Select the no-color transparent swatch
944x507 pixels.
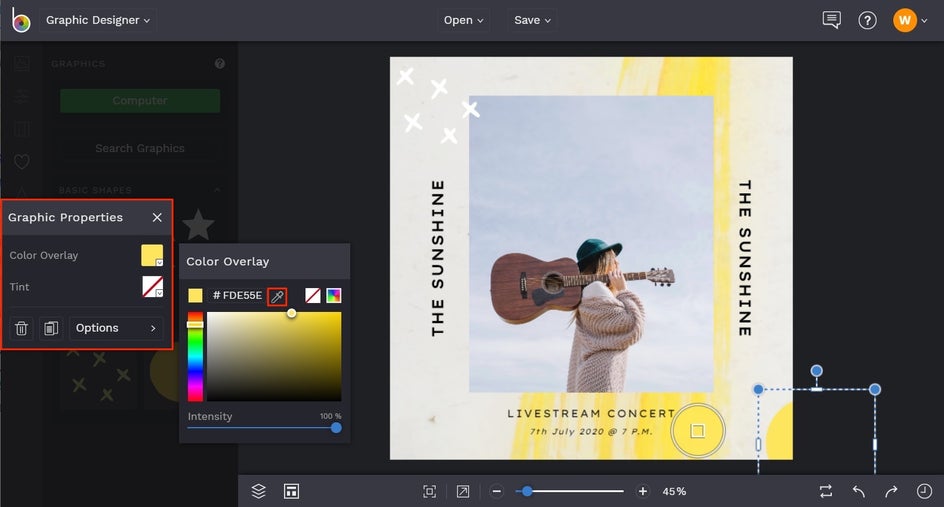(x=312, y=296)
